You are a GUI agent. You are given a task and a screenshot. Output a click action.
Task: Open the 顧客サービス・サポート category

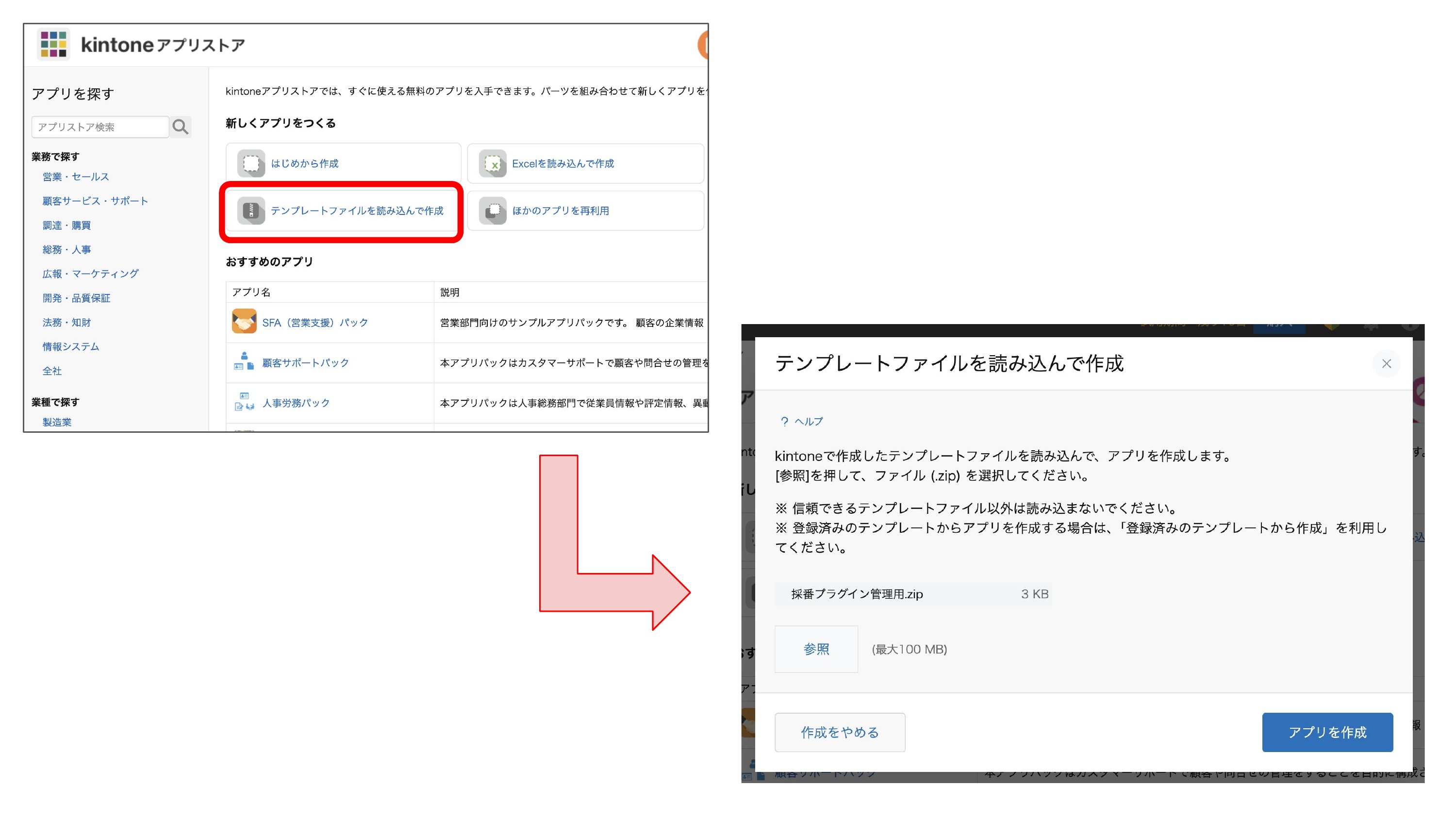point(95,201)
